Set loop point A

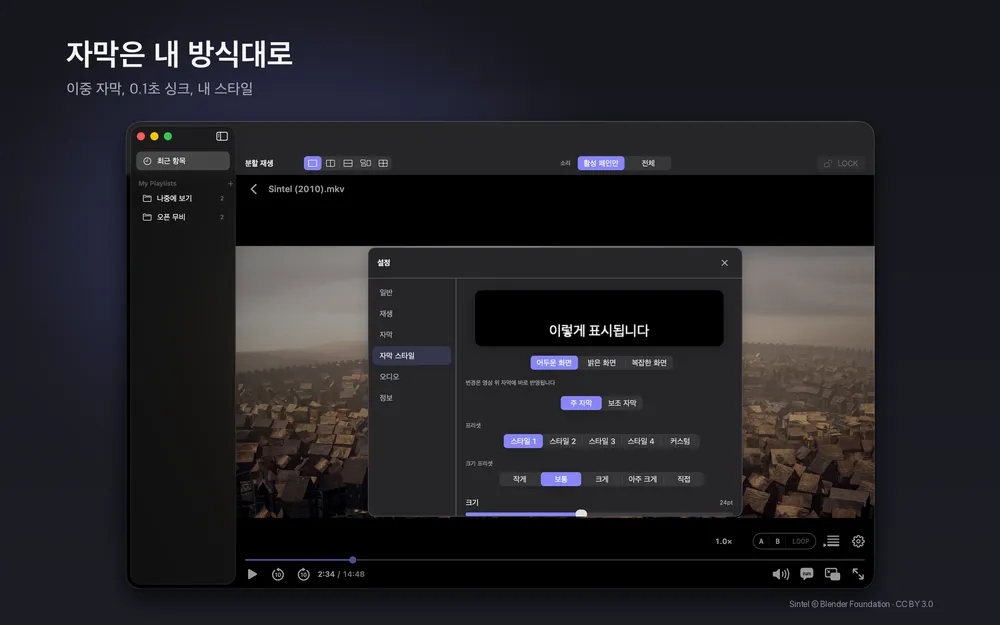click(761, 541)
